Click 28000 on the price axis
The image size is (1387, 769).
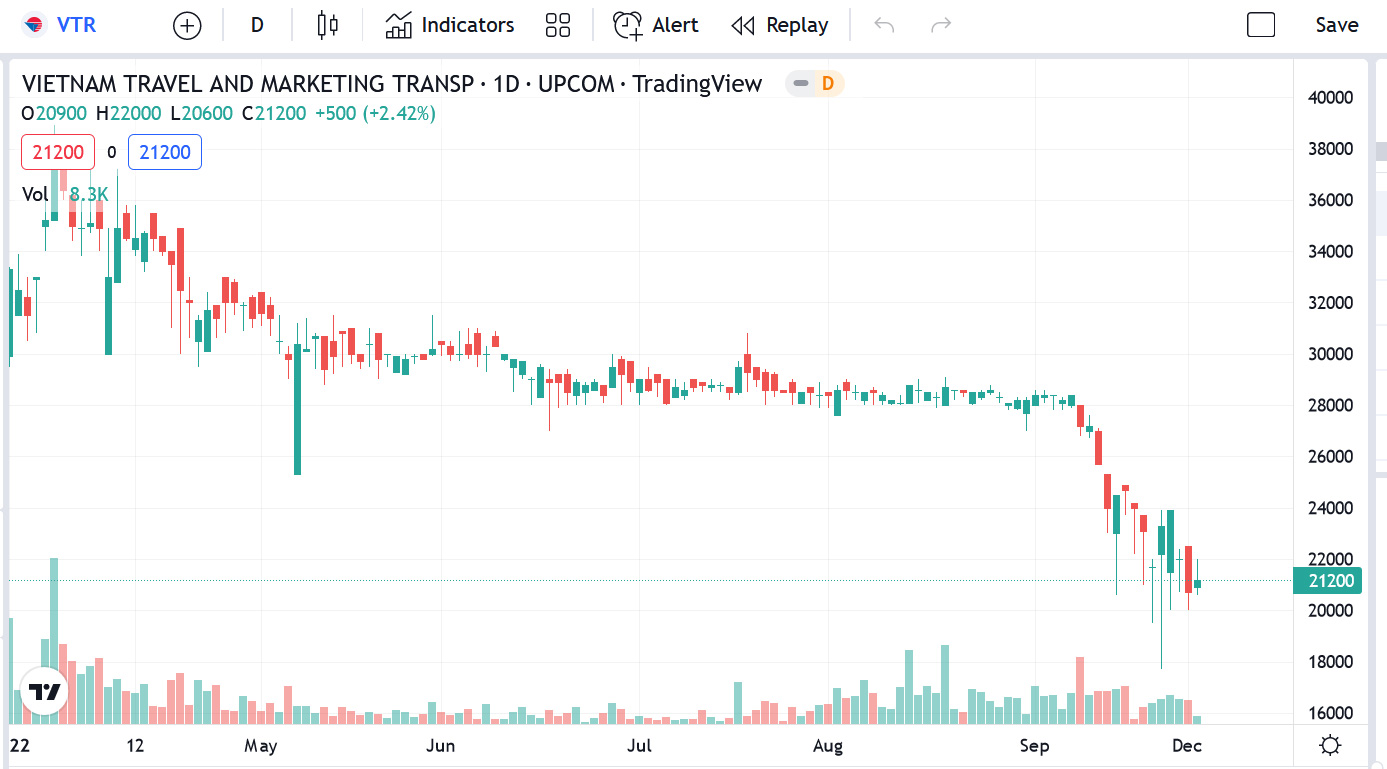click(x=1331, y=406)
